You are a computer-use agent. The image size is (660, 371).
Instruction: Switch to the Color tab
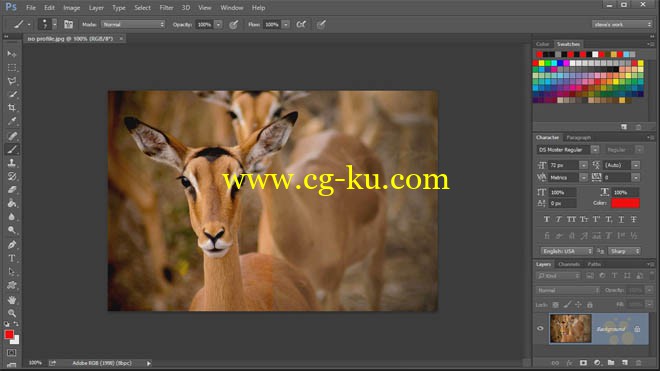[542, 44]
